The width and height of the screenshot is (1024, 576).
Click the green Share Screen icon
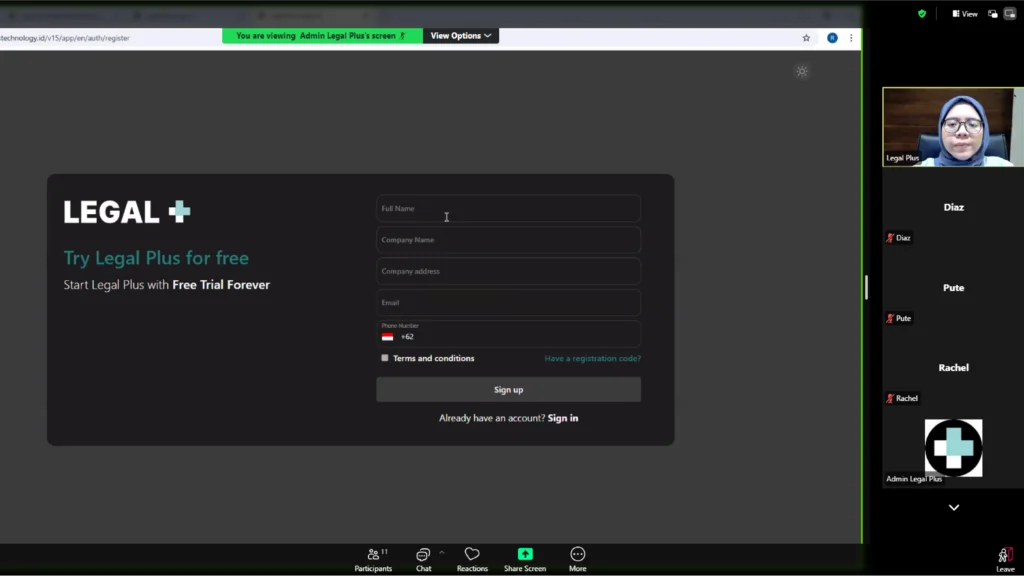point(525,554)
